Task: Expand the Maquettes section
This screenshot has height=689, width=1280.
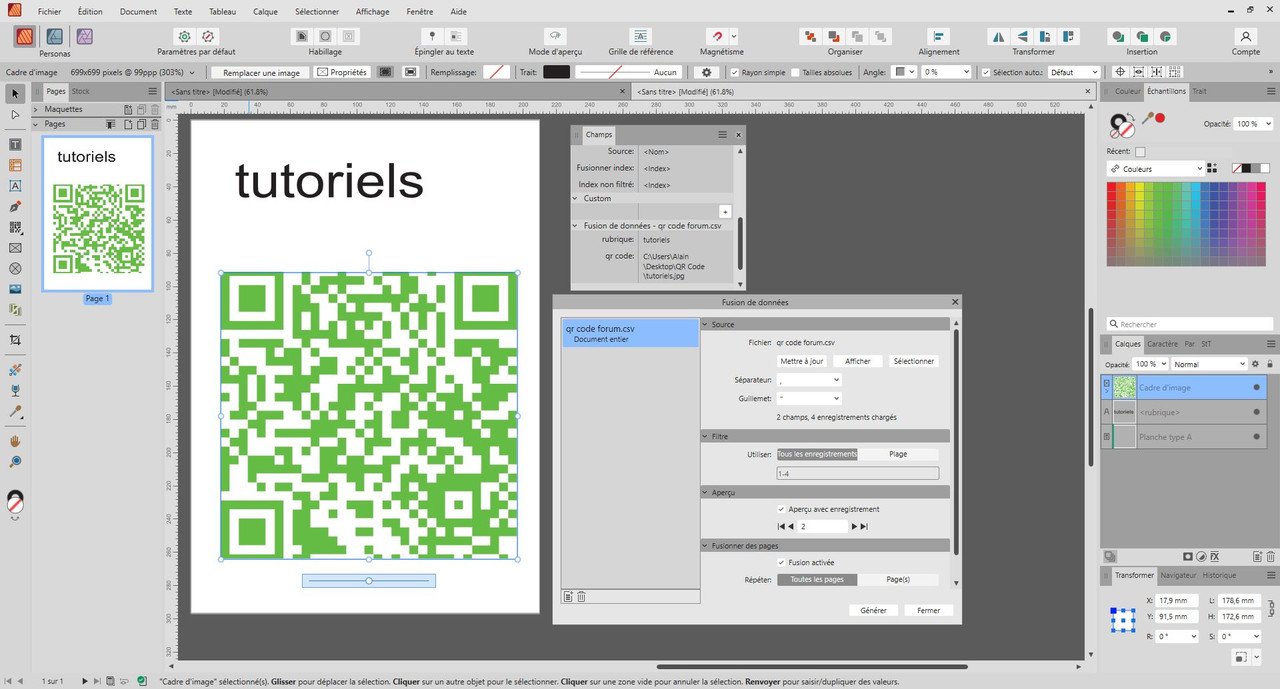Action: click(x=37, y=109)
